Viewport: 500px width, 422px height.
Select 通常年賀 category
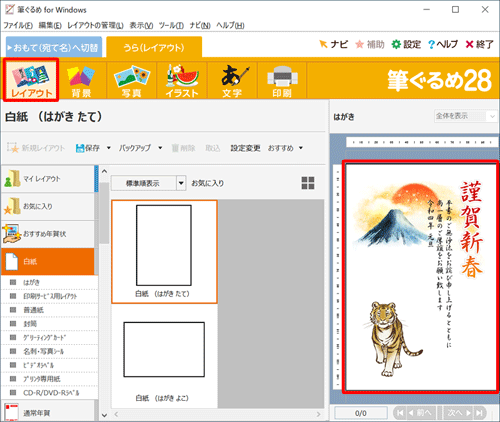pos(48,412)
